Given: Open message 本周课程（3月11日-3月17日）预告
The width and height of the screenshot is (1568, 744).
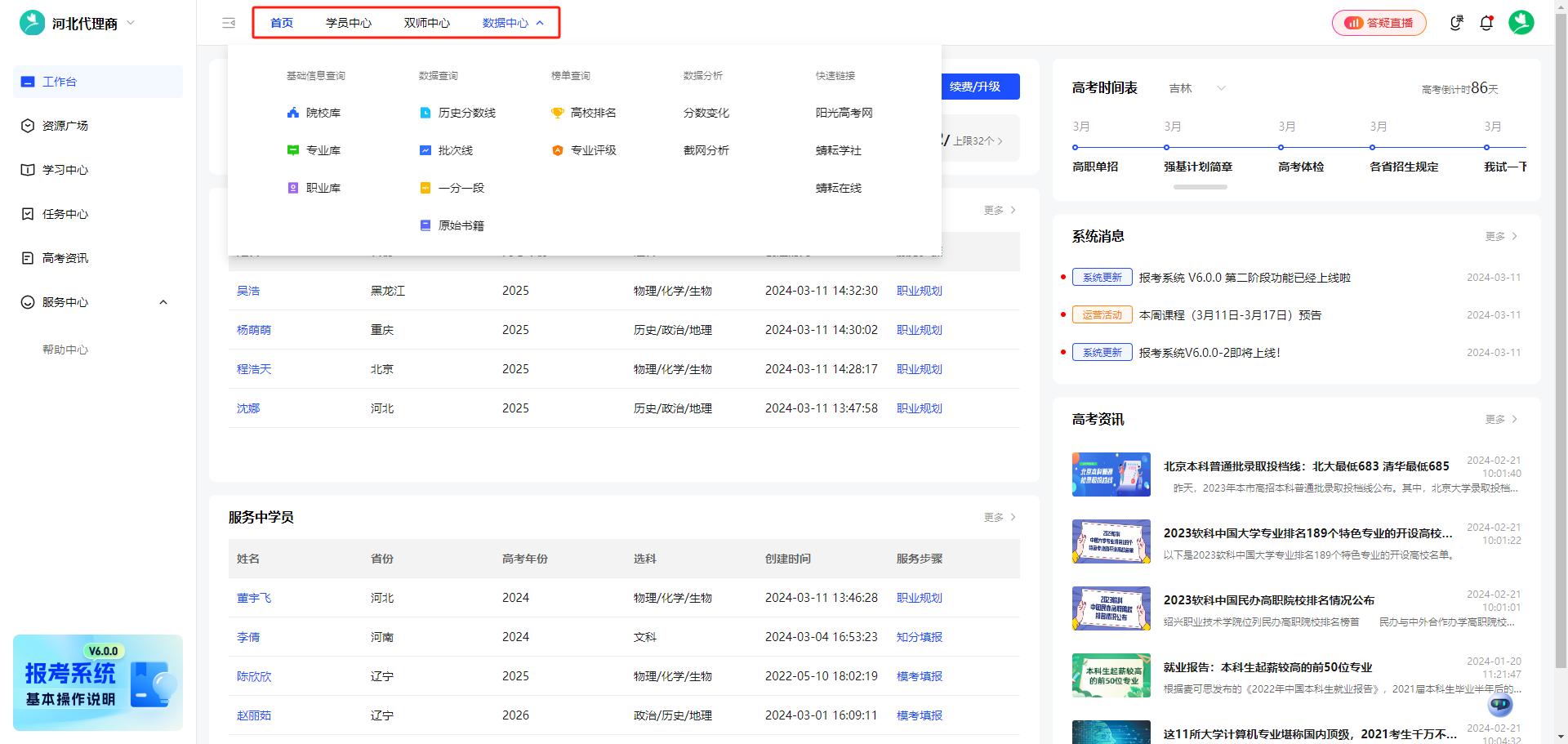Looking at the screenshot, I should pyautogui.click(x=1230, y=315).
